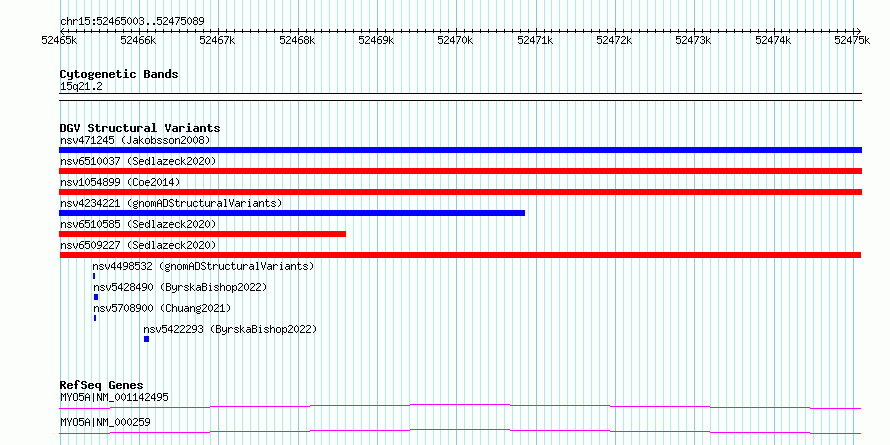Select the red nsv6509227 variant bar
890x445 pixels.
(460, 255)
